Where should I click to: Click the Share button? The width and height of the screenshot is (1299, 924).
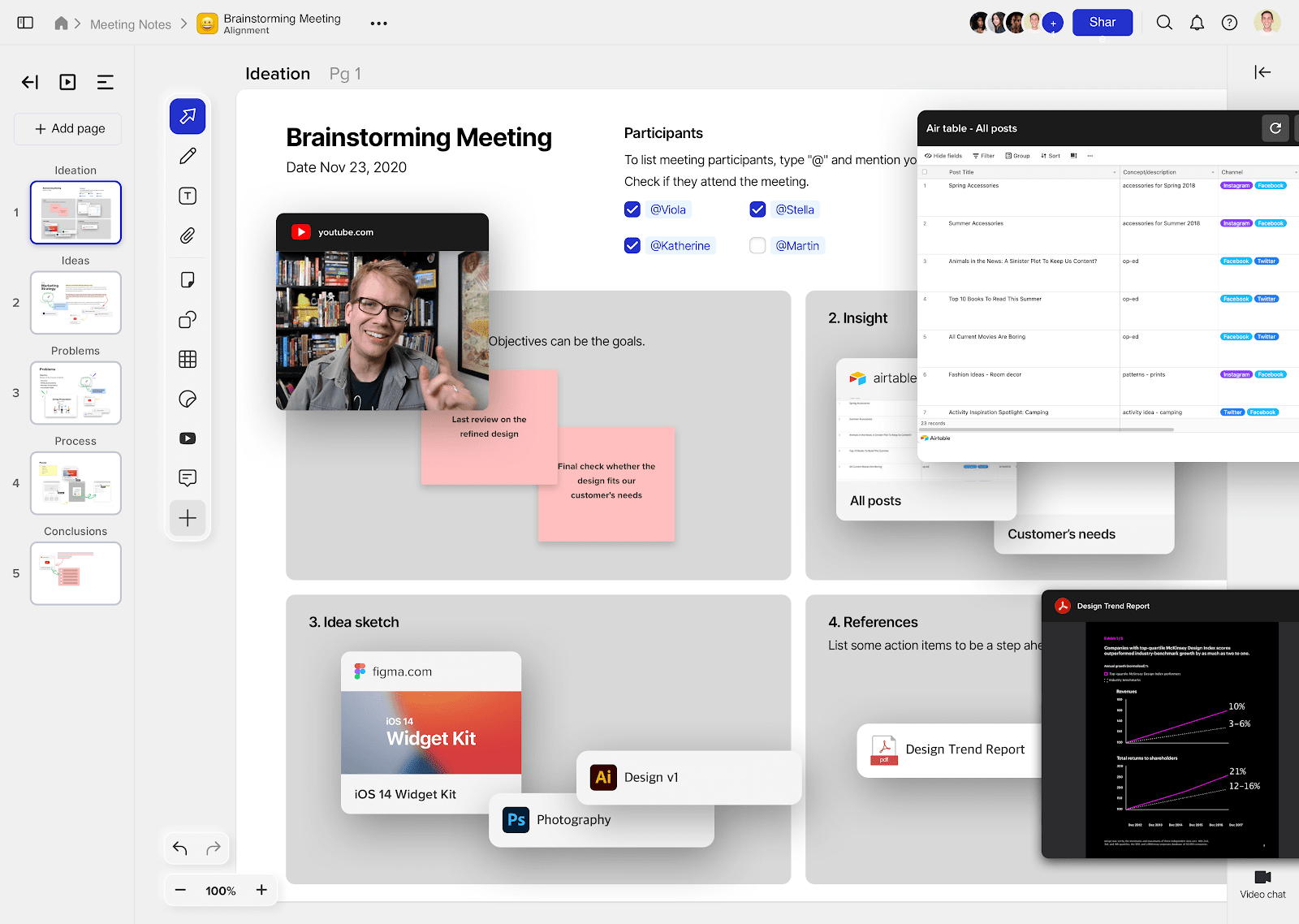pyautogui.click(x=1103, y=23)
